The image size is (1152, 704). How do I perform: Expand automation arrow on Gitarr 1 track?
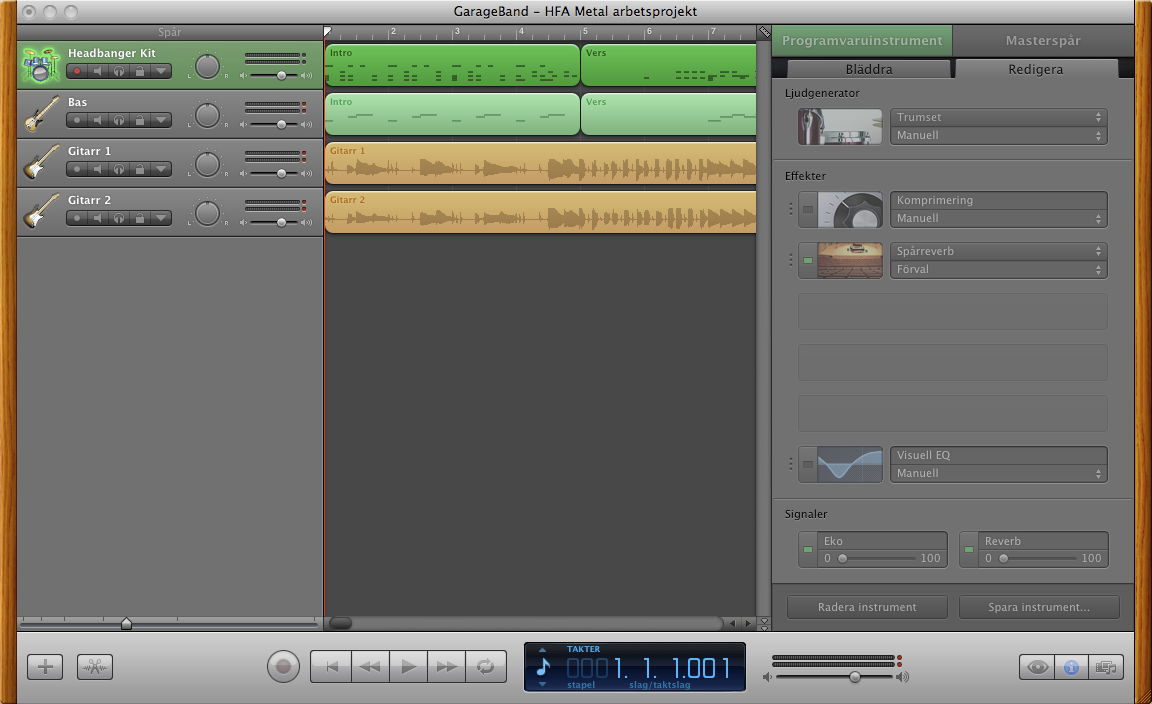(x=160, y=169)
